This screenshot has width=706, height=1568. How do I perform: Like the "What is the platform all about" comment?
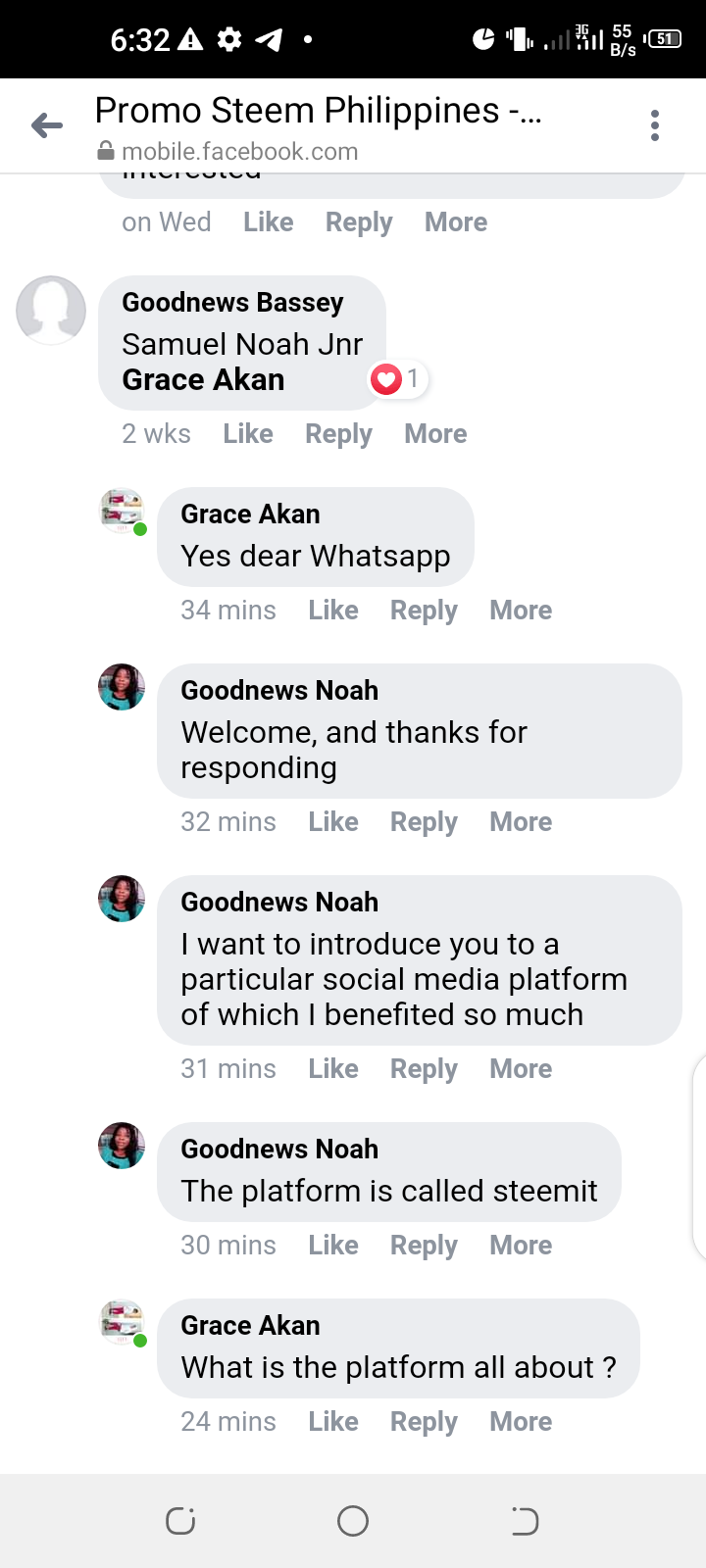click(333, 1422)
